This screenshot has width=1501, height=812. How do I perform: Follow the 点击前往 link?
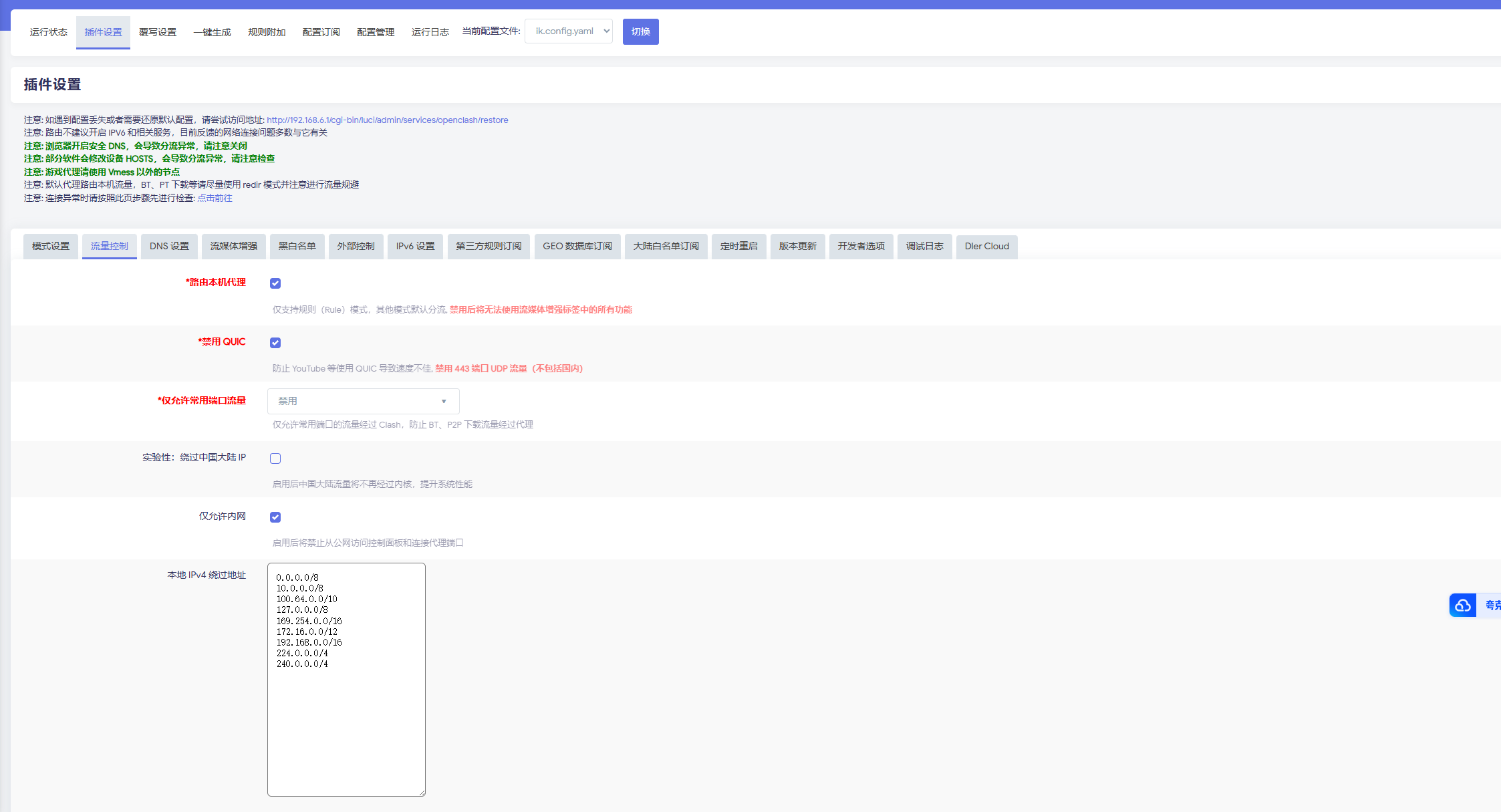coord(215,198)
